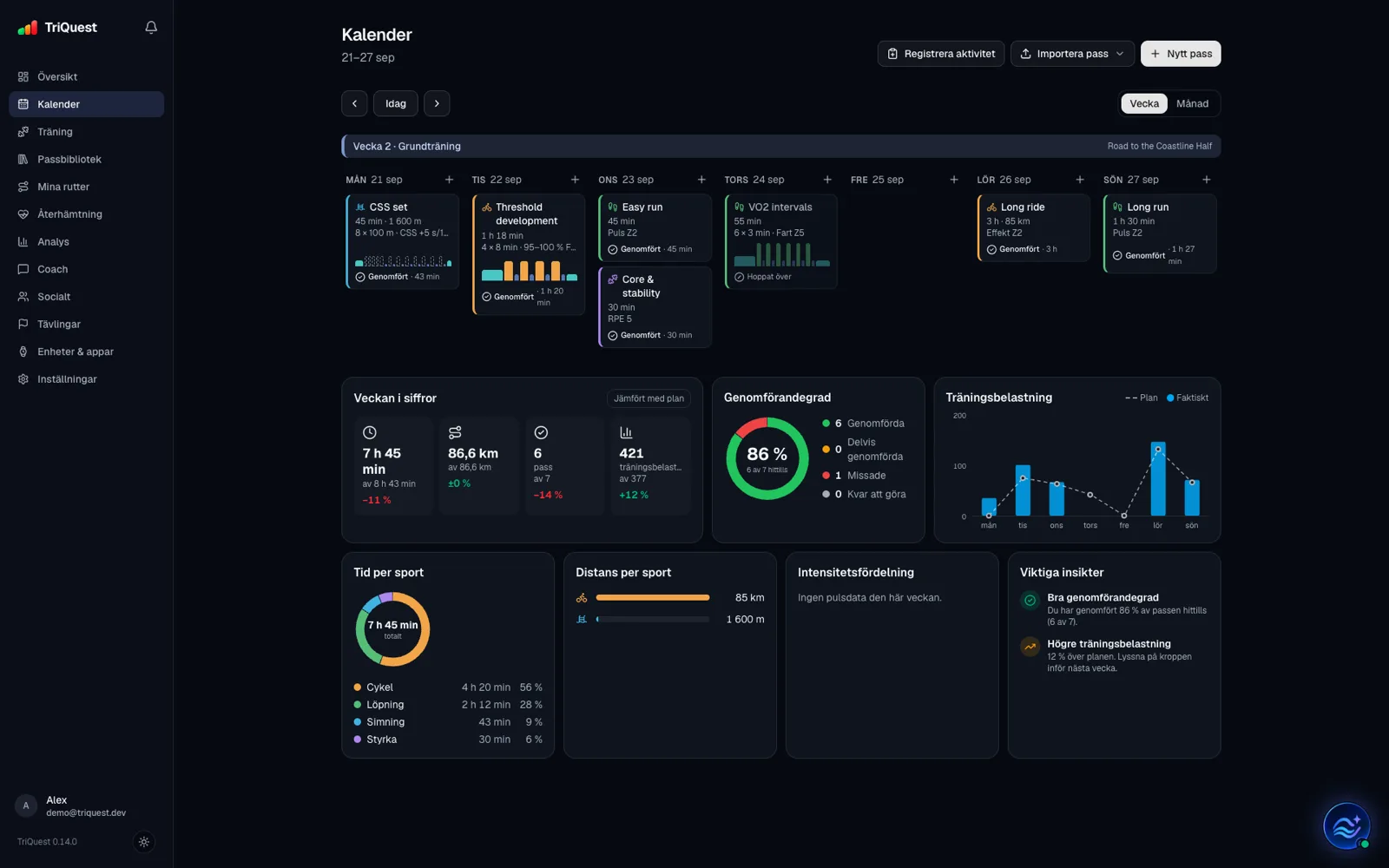This screenshot has height=868, width=1389.
Task: Open the CSS set swim session
Action: (x=403, y=241)
